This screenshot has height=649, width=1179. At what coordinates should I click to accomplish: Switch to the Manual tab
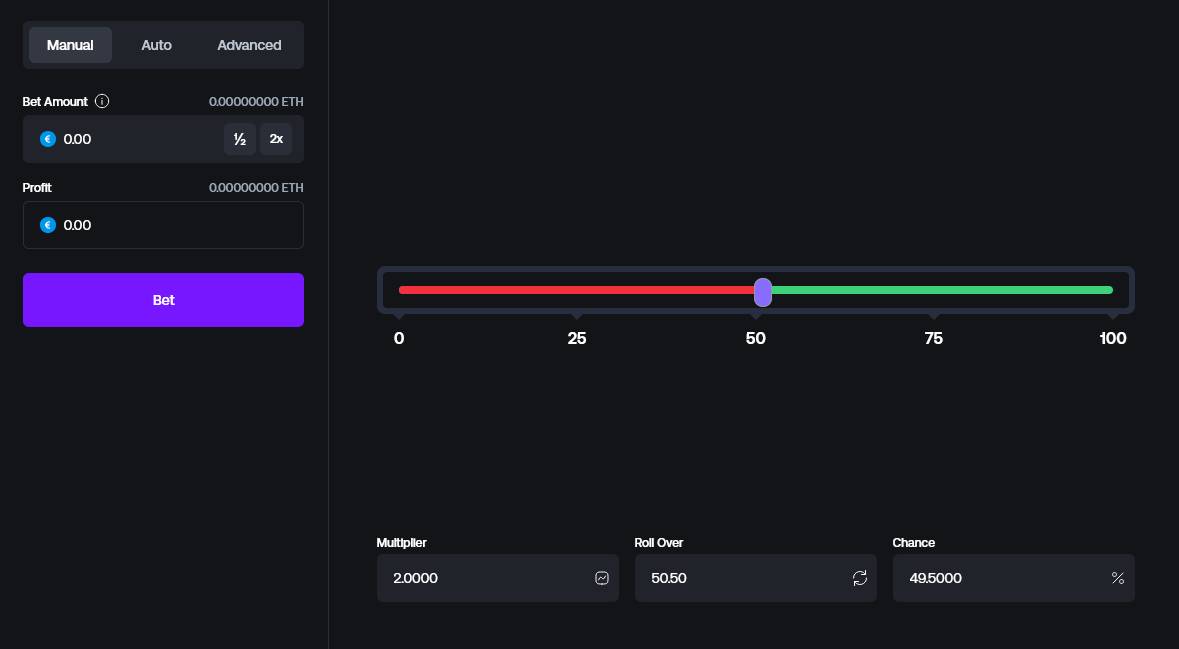[x=70, y=45]
